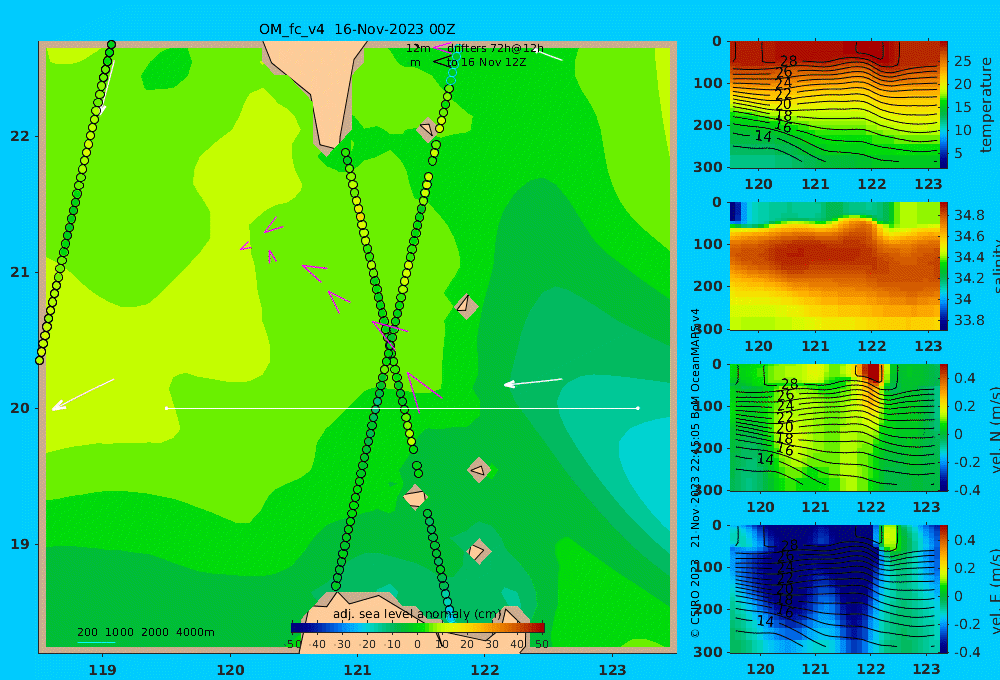
Task: Click latitude label 21 on main map
Action: click(x=20, y=272)
